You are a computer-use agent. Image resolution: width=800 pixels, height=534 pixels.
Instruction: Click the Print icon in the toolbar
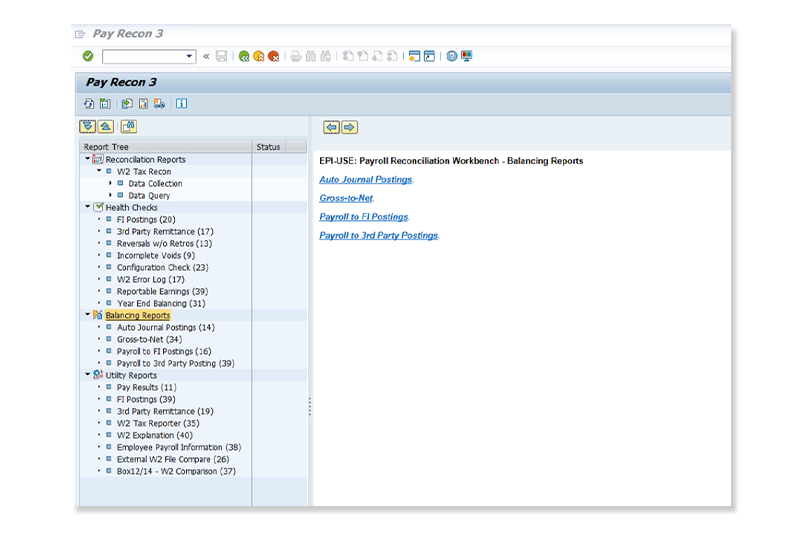coord(296,56)
